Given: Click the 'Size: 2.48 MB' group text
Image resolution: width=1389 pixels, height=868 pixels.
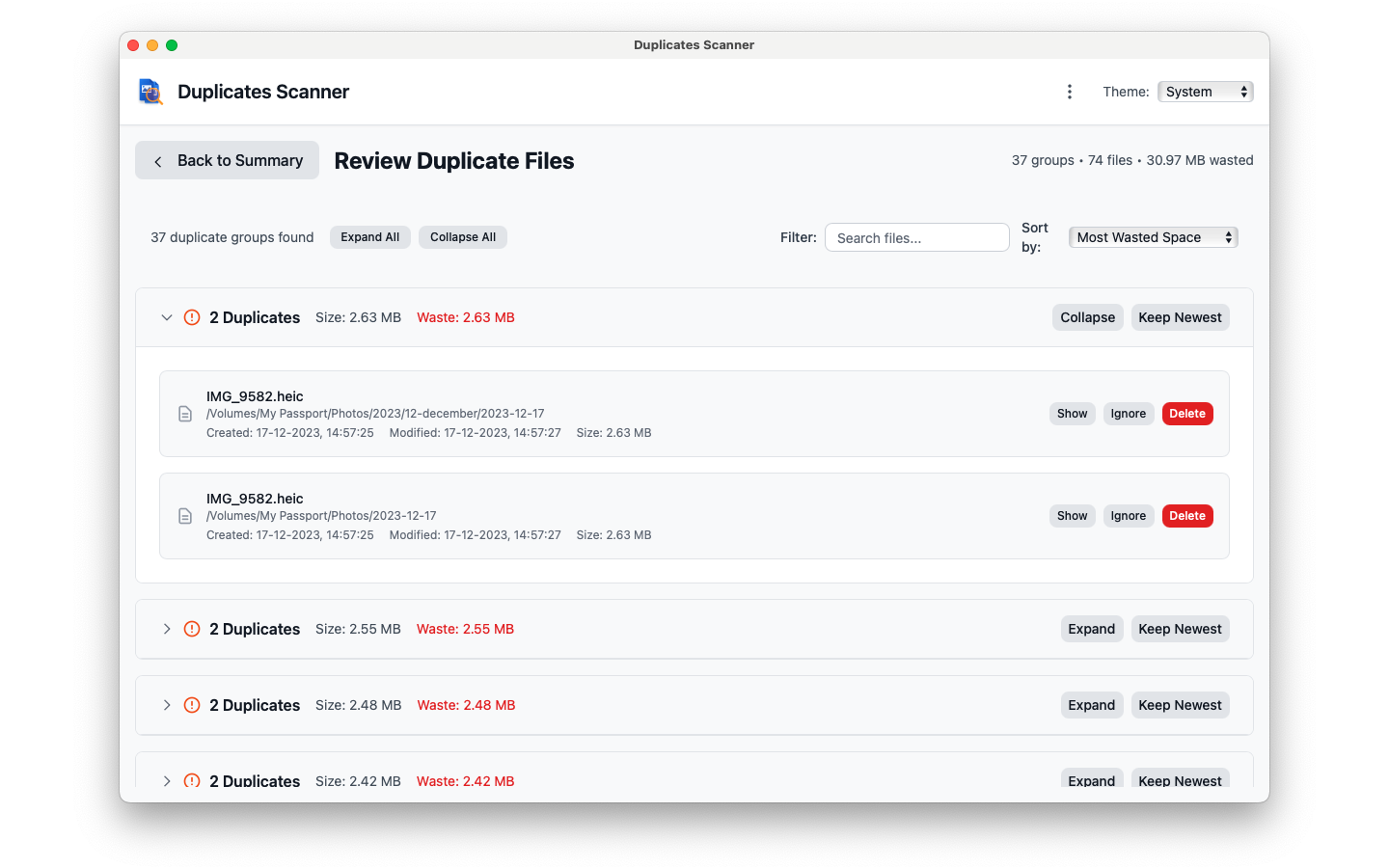Looking at the screenshot, I should click(x=358, y=705).
